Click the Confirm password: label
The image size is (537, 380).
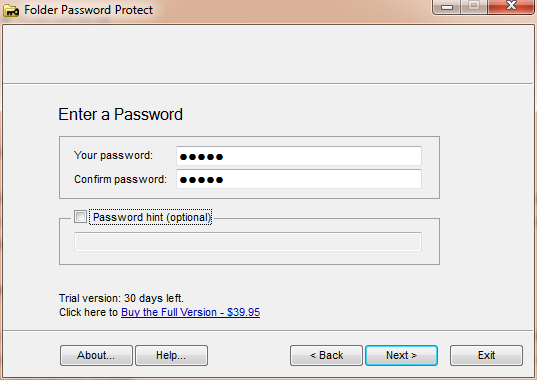120,179
